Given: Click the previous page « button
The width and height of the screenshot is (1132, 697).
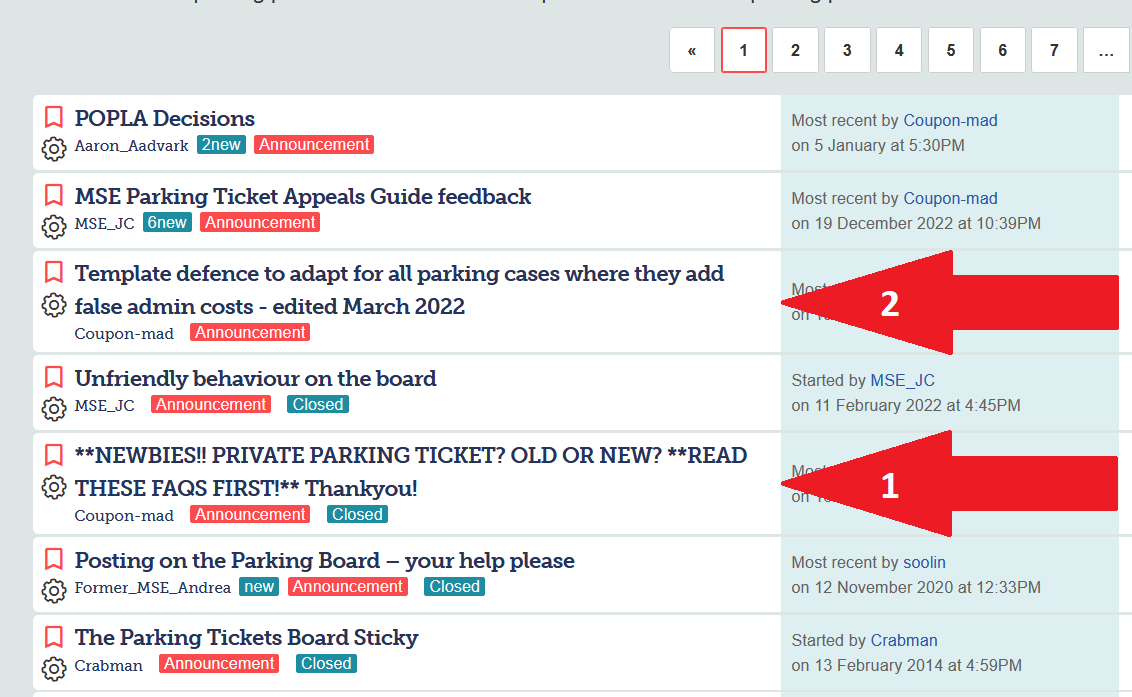Looking at the screenshot, I should tap(692, 50).
